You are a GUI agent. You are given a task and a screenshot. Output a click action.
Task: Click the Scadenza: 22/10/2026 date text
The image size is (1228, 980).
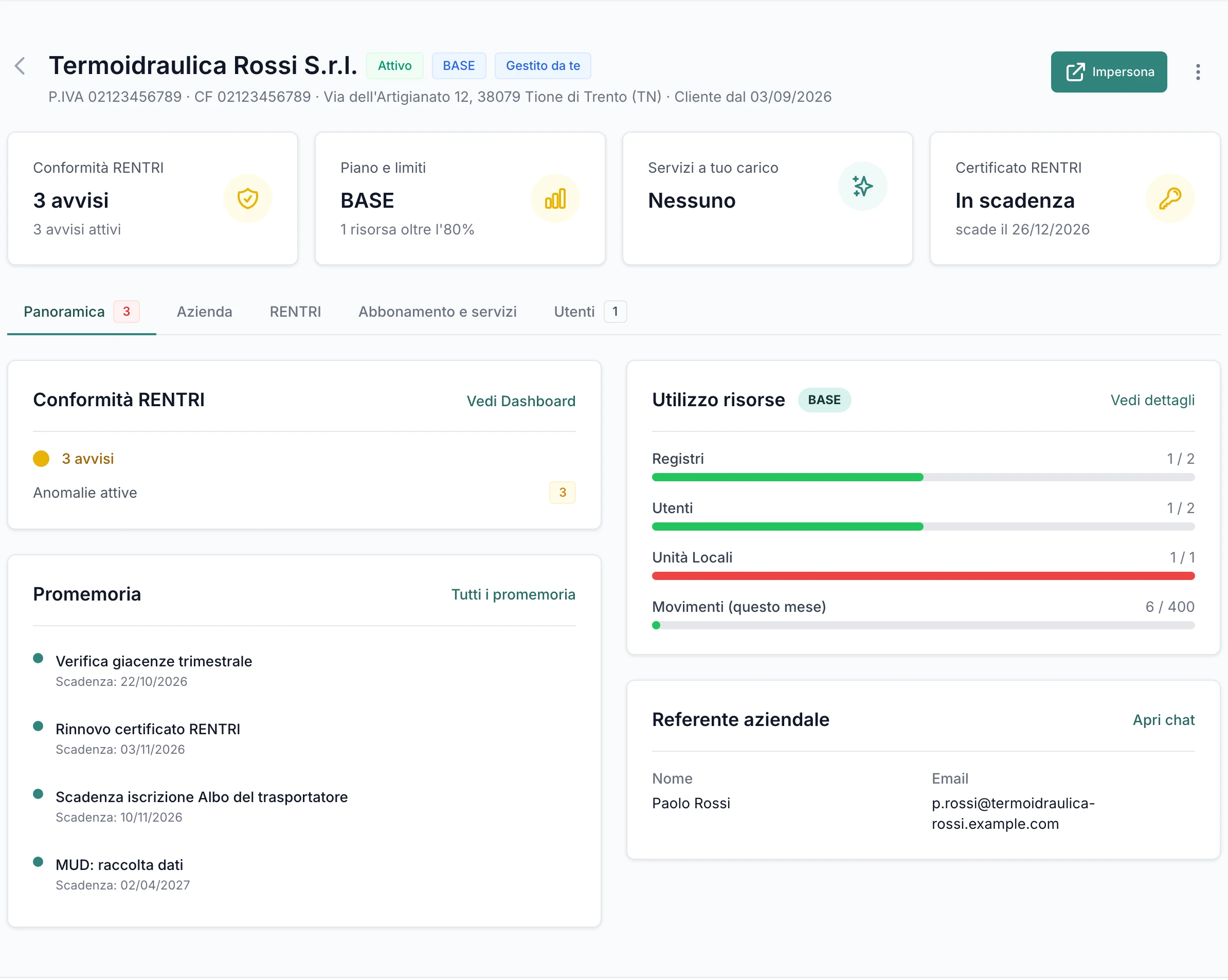[x=121, y=682]
